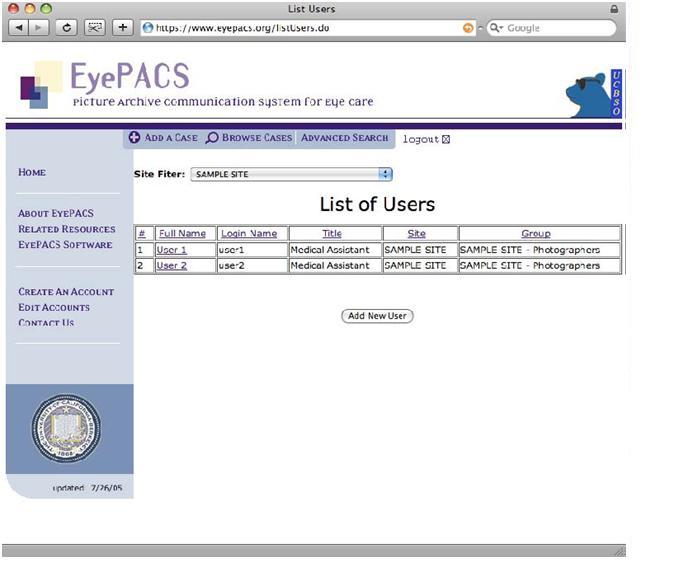Image resolution: width=683 pixels, height=564 pixels.
Task: Click the lock icon in the title bar
Action: [x=613, y=9]
